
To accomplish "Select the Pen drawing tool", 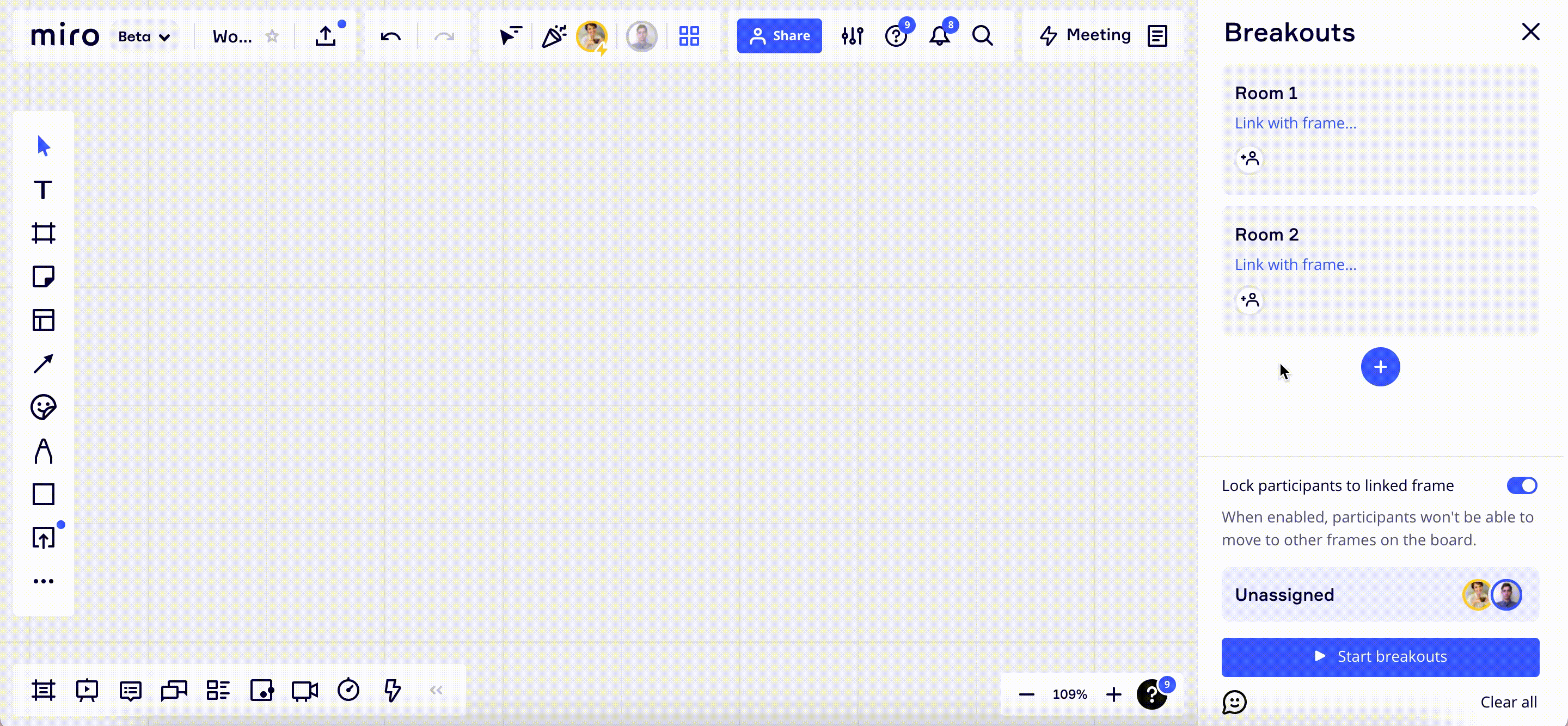I will 43,451.
